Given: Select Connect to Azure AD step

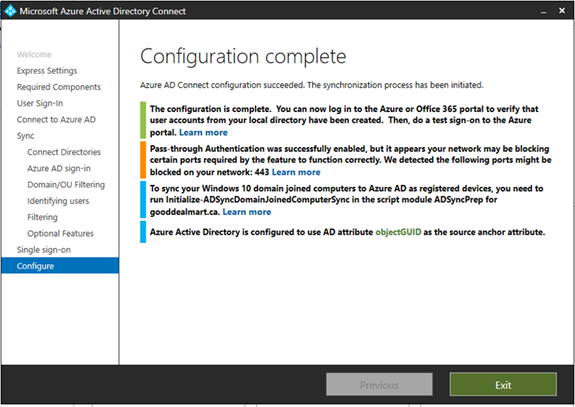Looking at the screenshot, I should pyautogui.click(x=56, y=120).
